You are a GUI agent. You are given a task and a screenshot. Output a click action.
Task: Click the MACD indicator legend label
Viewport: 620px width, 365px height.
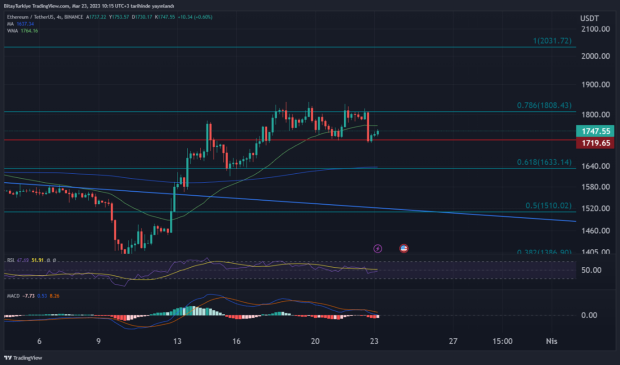(x=13, y=296)
